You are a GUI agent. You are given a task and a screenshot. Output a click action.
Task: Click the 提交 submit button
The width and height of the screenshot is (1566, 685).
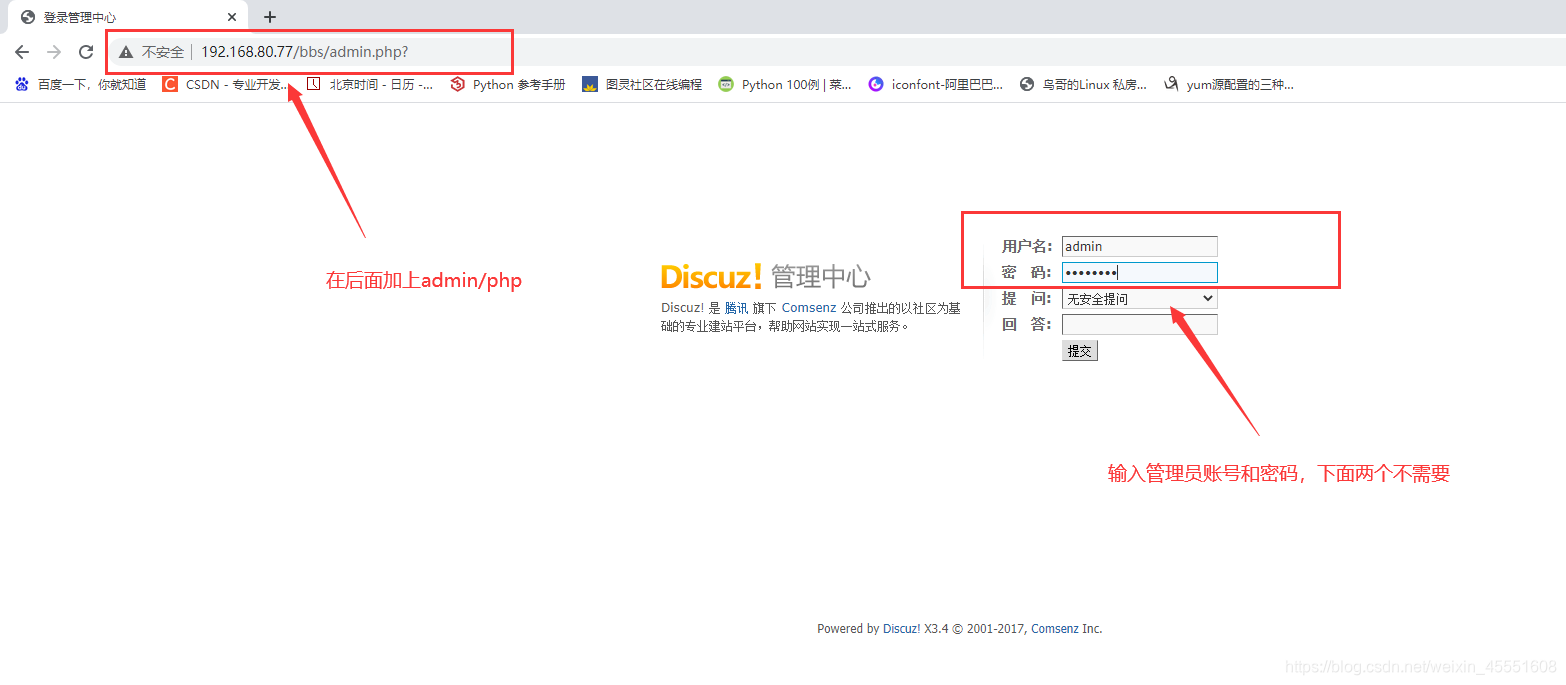coord(1080,351)
